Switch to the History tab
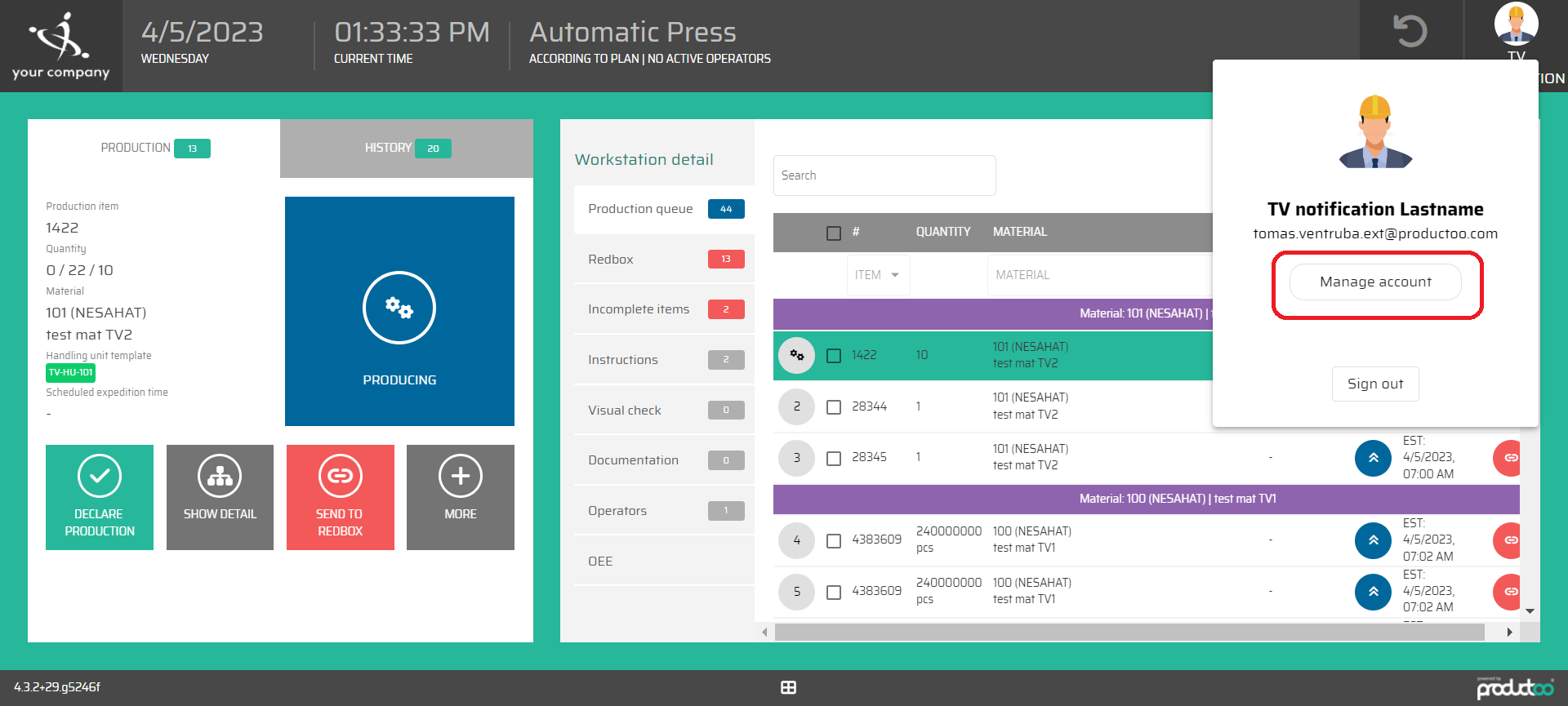The width and height of the screenshot is (1568, 706). point(406,148)
